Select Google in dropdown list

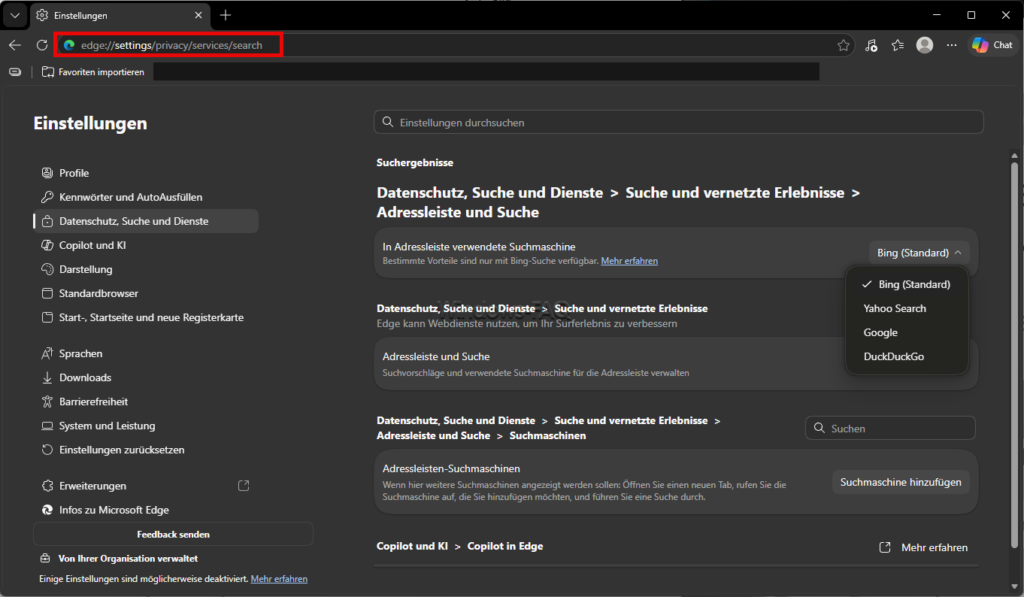click(x=906, y=332)
